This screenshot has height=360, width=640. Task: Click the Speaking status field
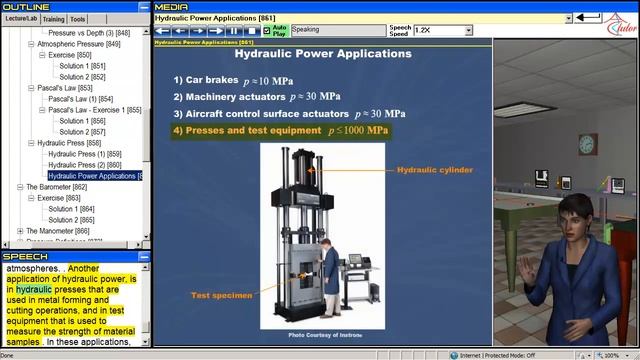pyautogui.click(x=338, y=30)
